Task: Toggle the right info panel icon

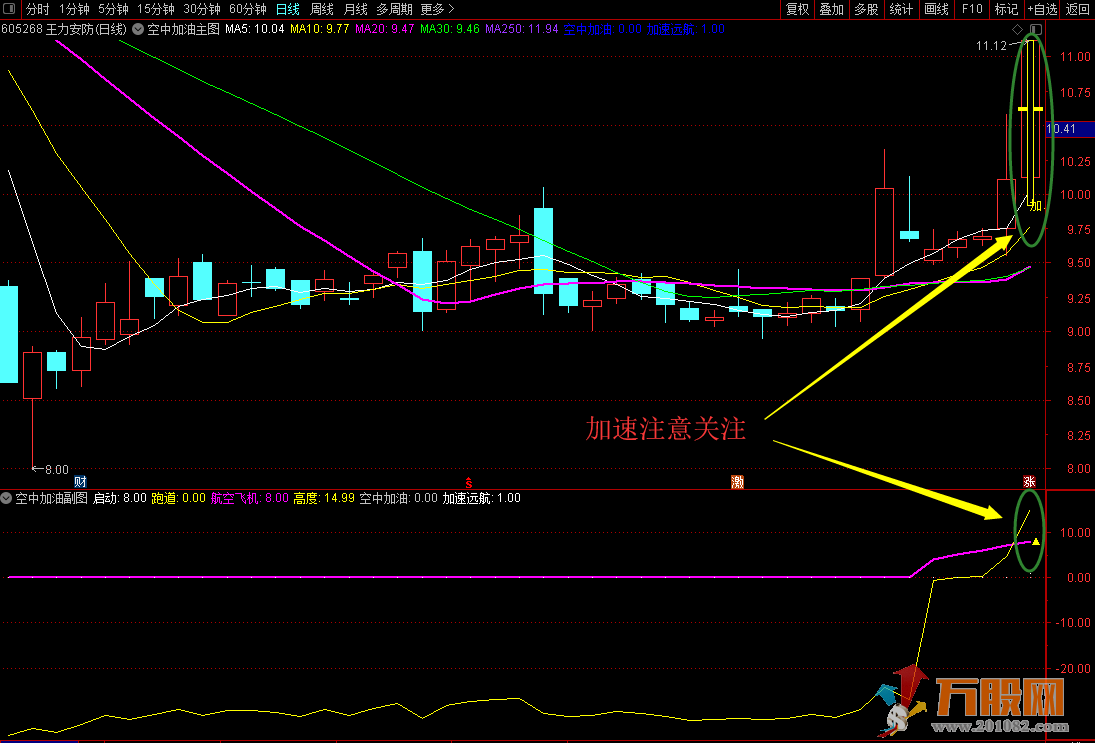Action: pyautogui.click(x=1036, y=29)
